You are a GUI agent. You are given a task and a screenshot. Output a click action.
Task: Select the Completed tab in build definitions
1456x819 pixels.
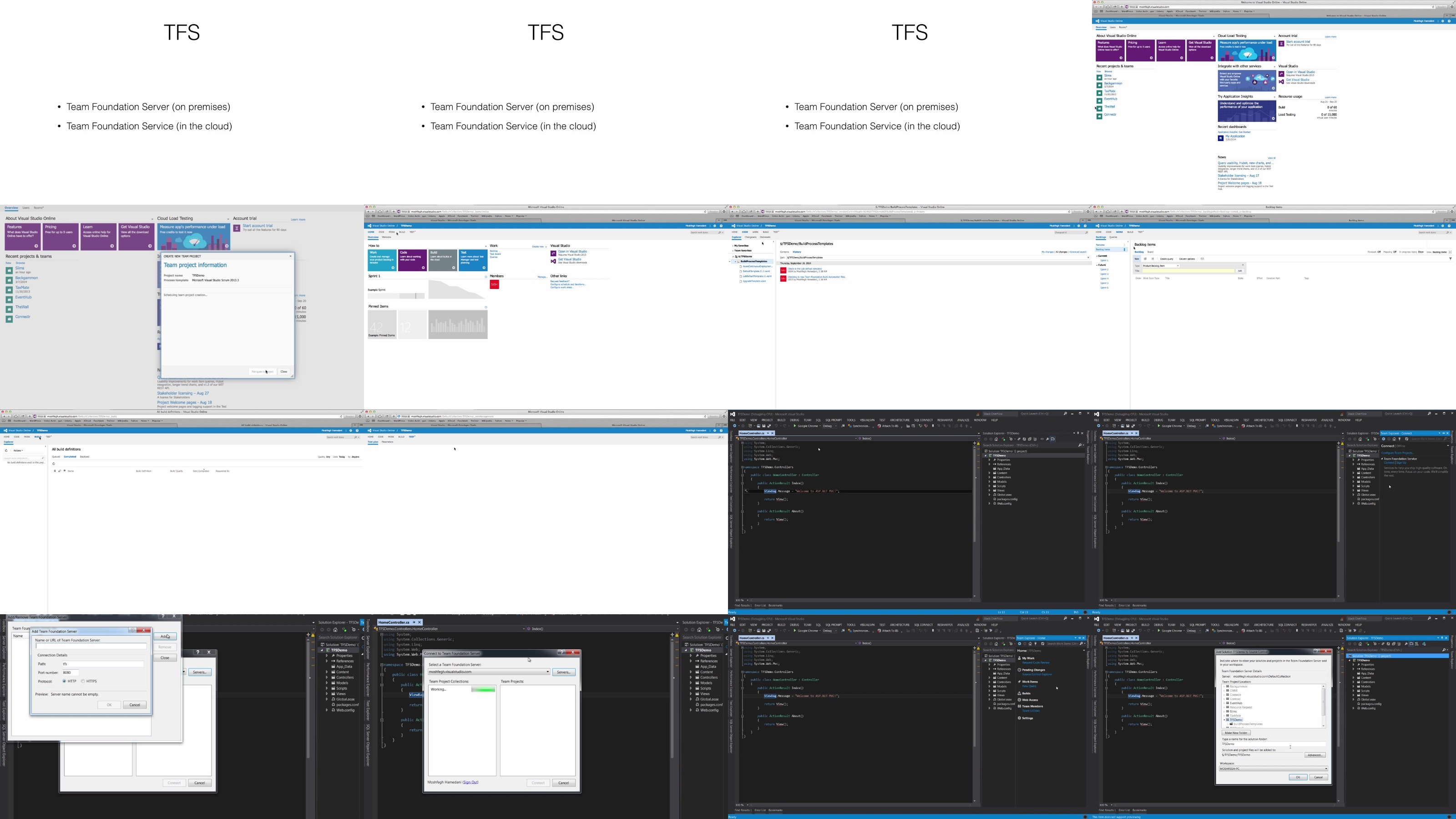coord(70,457)
